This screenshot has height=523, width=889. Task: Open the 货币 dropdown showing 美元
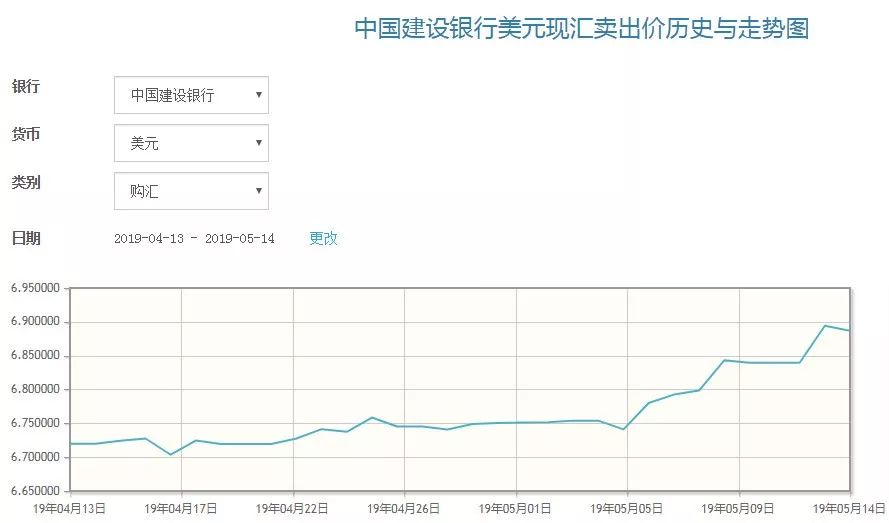(x=191, y=143)
